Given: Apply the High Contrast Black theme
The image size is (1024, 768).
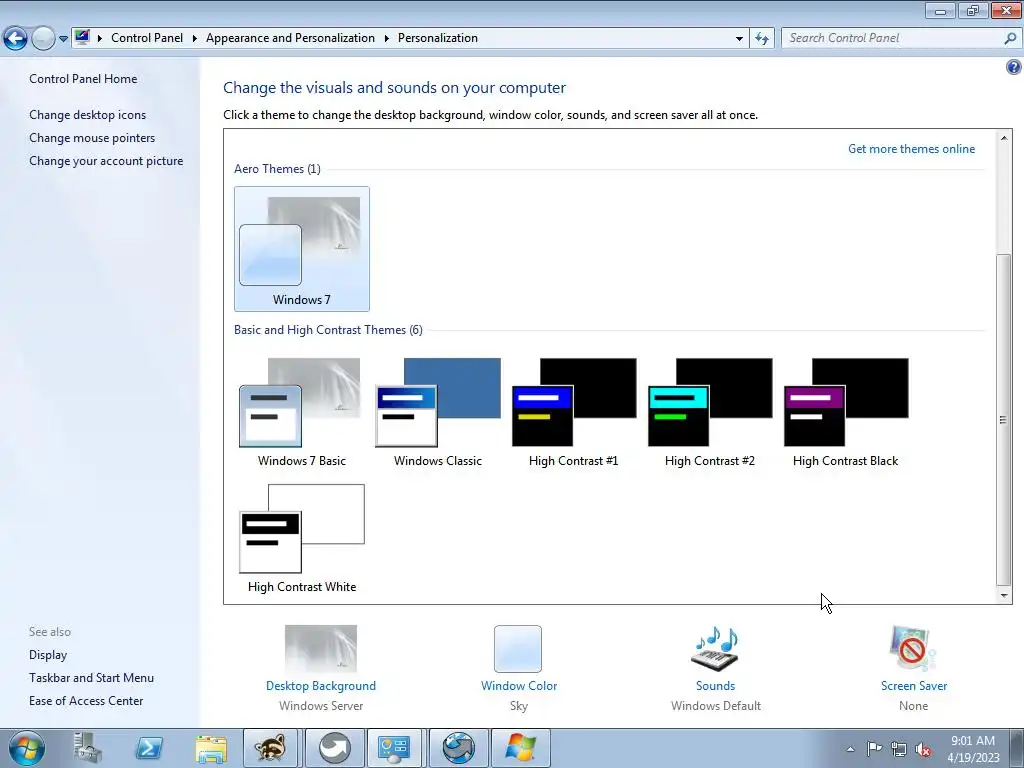Looking at the screenshot, I should [846, 413].
